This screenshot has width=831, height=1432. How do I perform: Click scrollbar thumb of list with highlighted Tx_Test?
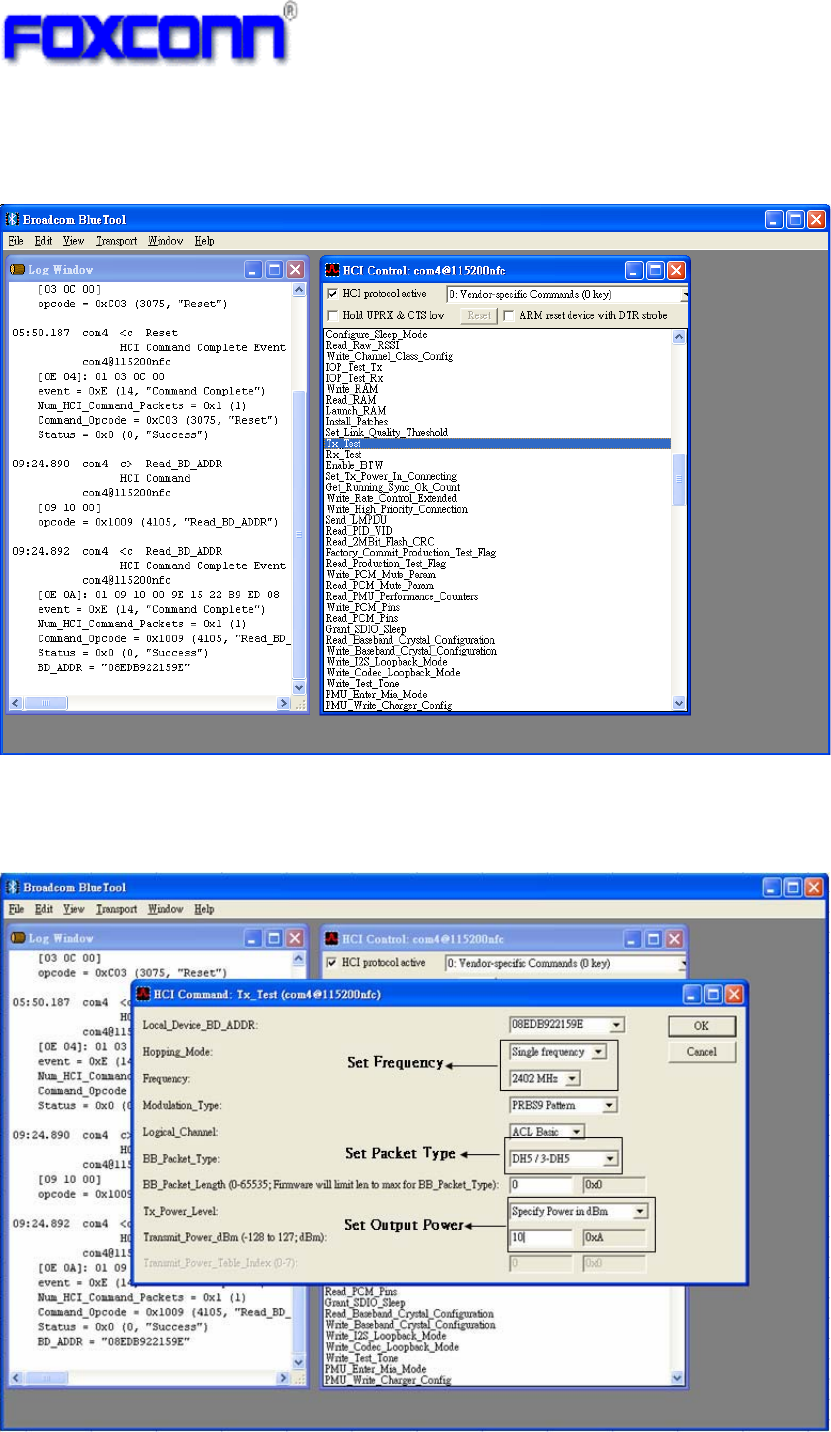(680, 480)
